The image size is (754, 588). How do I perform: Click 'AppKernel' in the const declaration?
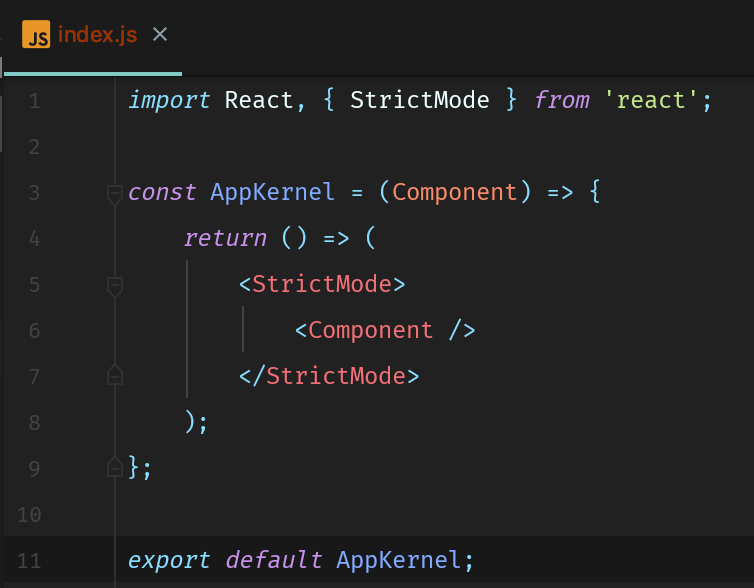pos(273,192)
